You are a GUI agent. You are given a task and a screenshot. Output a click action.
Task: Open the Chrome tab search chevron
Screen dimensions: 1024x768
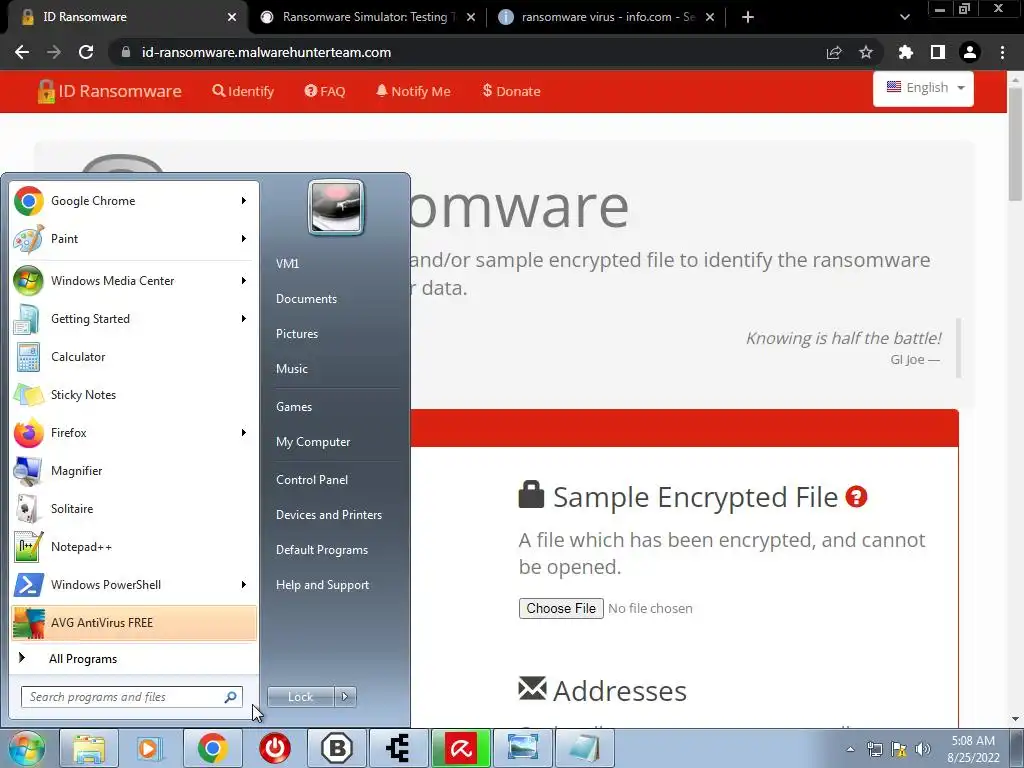click(x=904, y=17)
